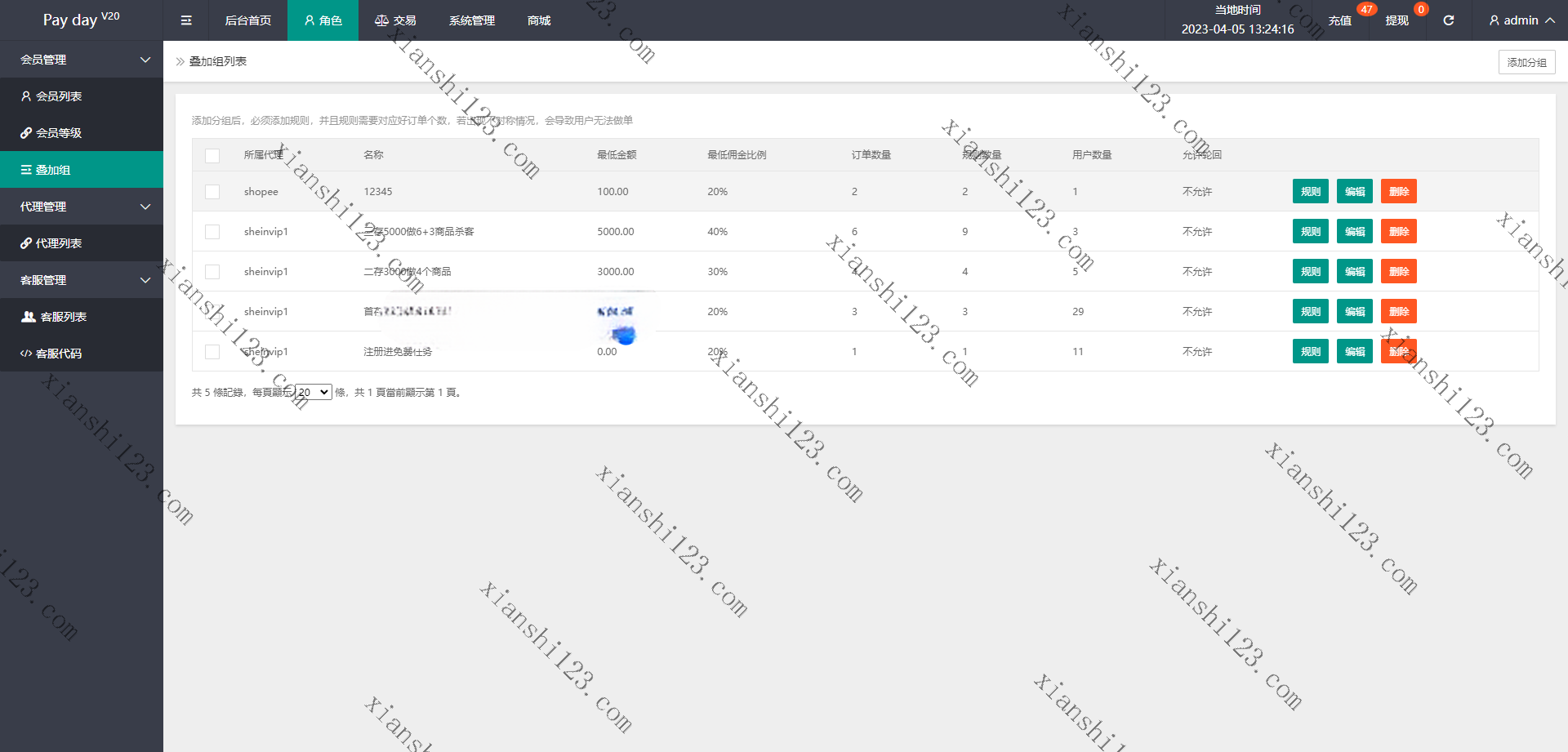This screenshot has width=1568, height=752.
Task: Select 代理列表 in sidebar
Action: tap(82, 243)
